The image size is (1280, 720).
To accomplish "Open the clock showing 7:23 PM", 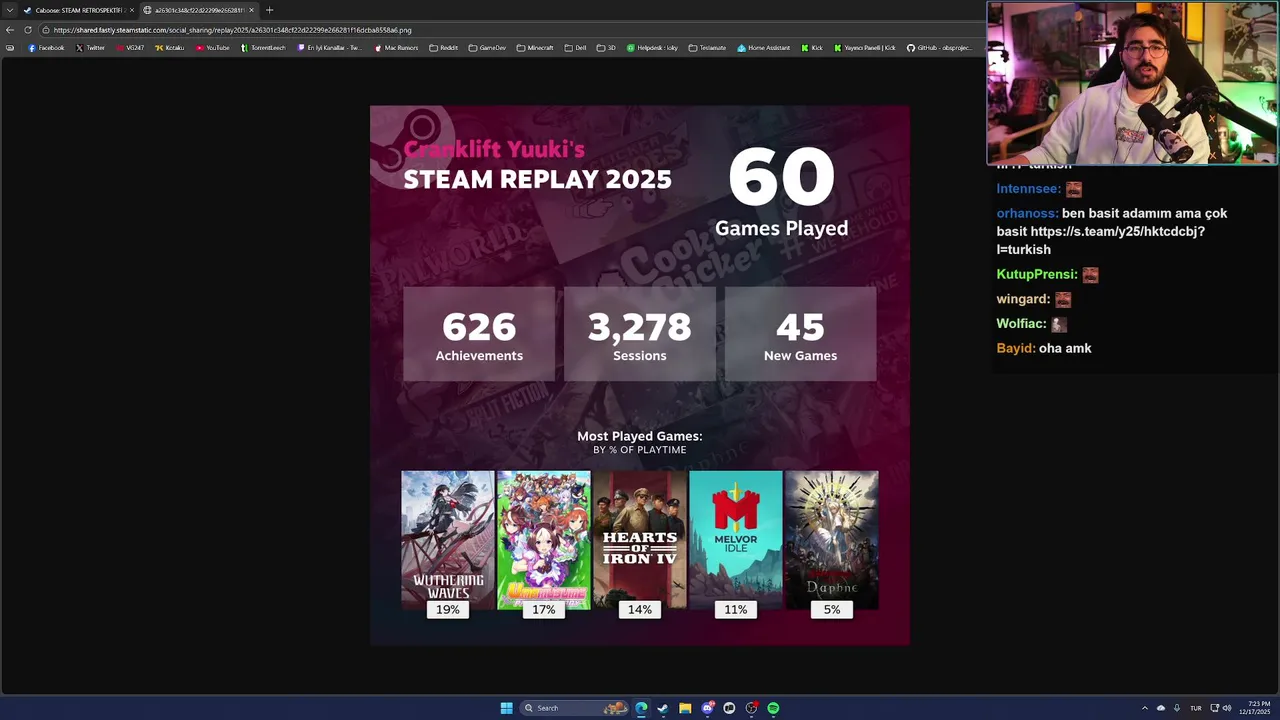I will pos(1255,708).
